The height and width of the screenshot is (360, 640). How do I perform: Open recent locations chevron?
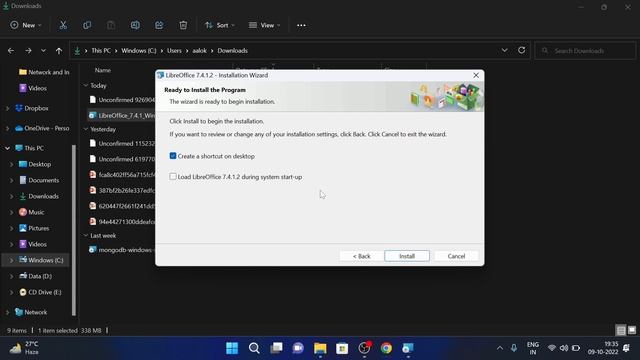[43, 51]
